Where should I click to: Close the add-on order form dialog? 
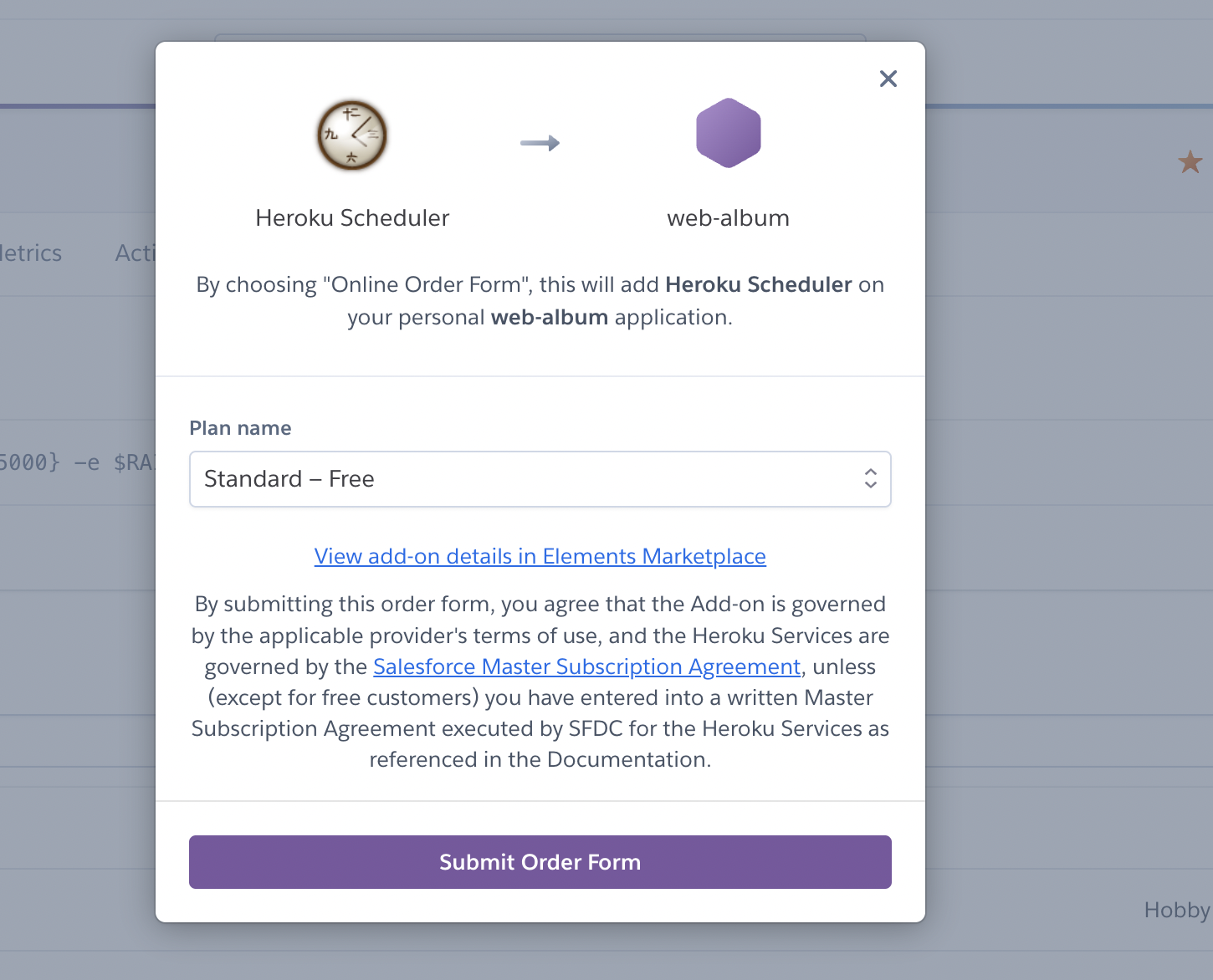point(888,79)
